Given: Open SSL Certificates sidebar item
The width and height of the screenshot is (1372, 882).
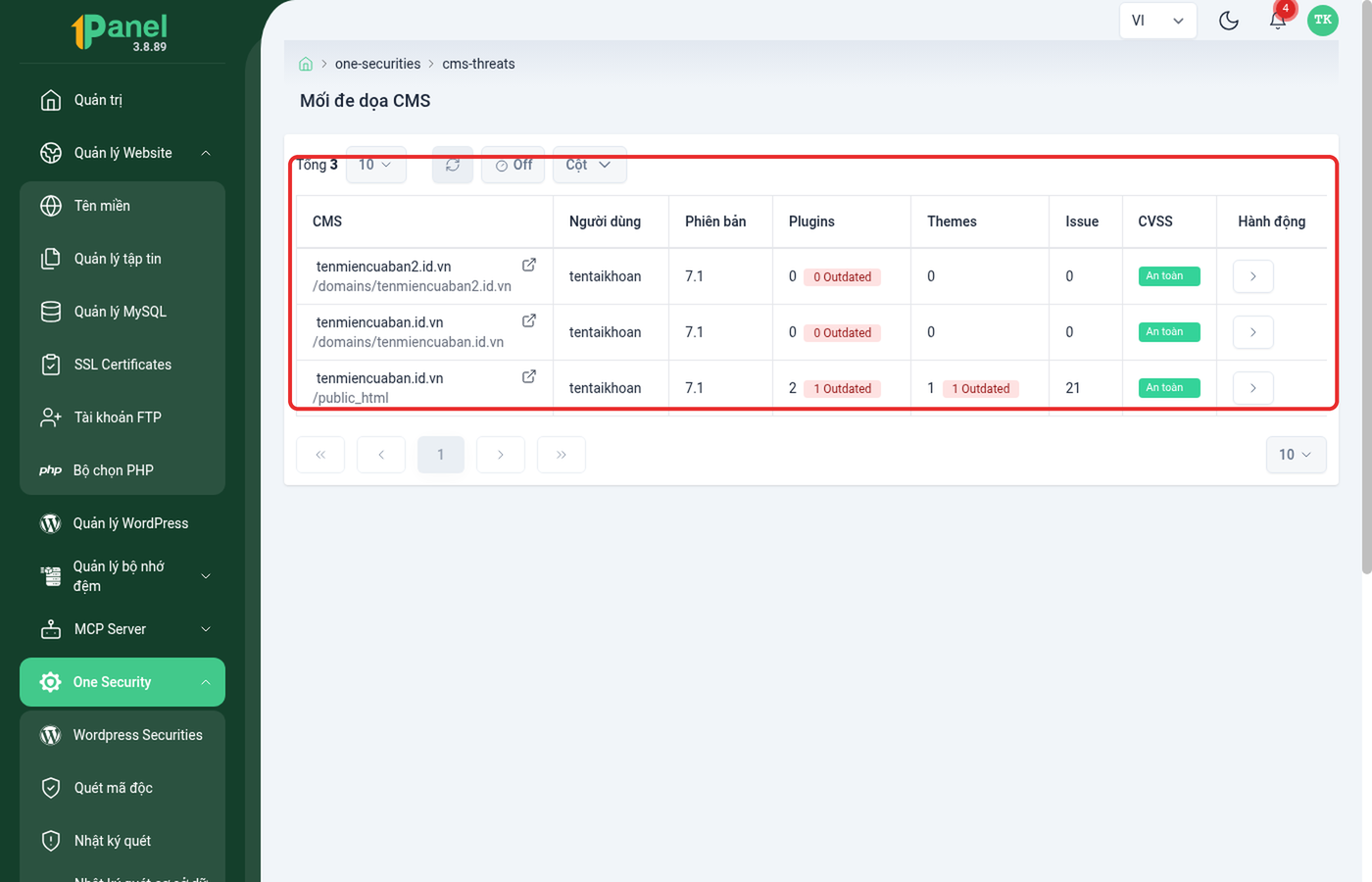Looking at the screenshot, I should click(x=122, y=365).
